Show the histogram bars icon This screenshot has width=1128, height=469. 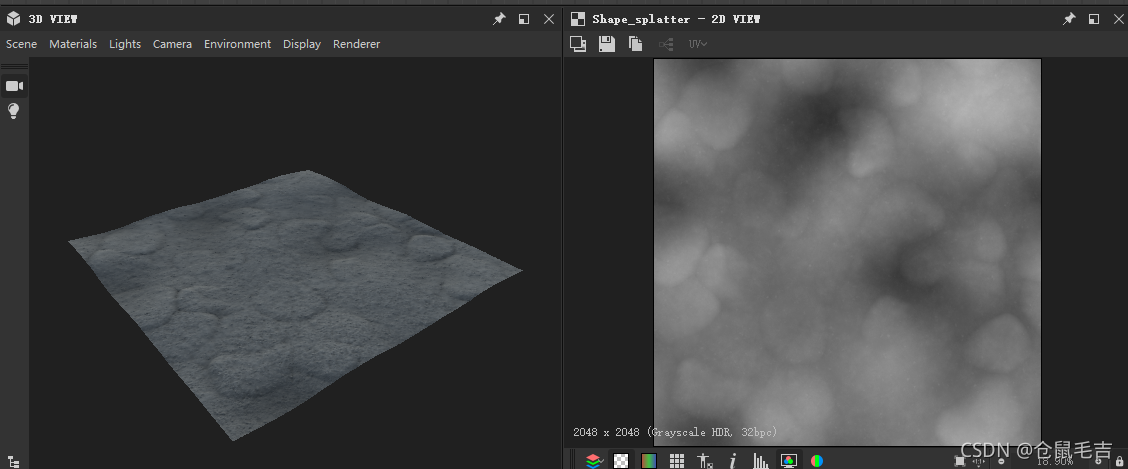click(760, 460)
